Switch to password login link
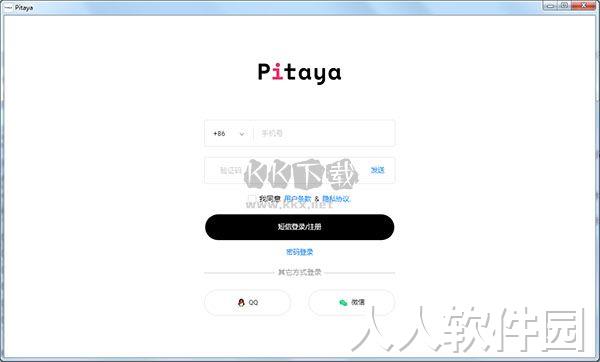The image size is (600, 362). point(300,252)
